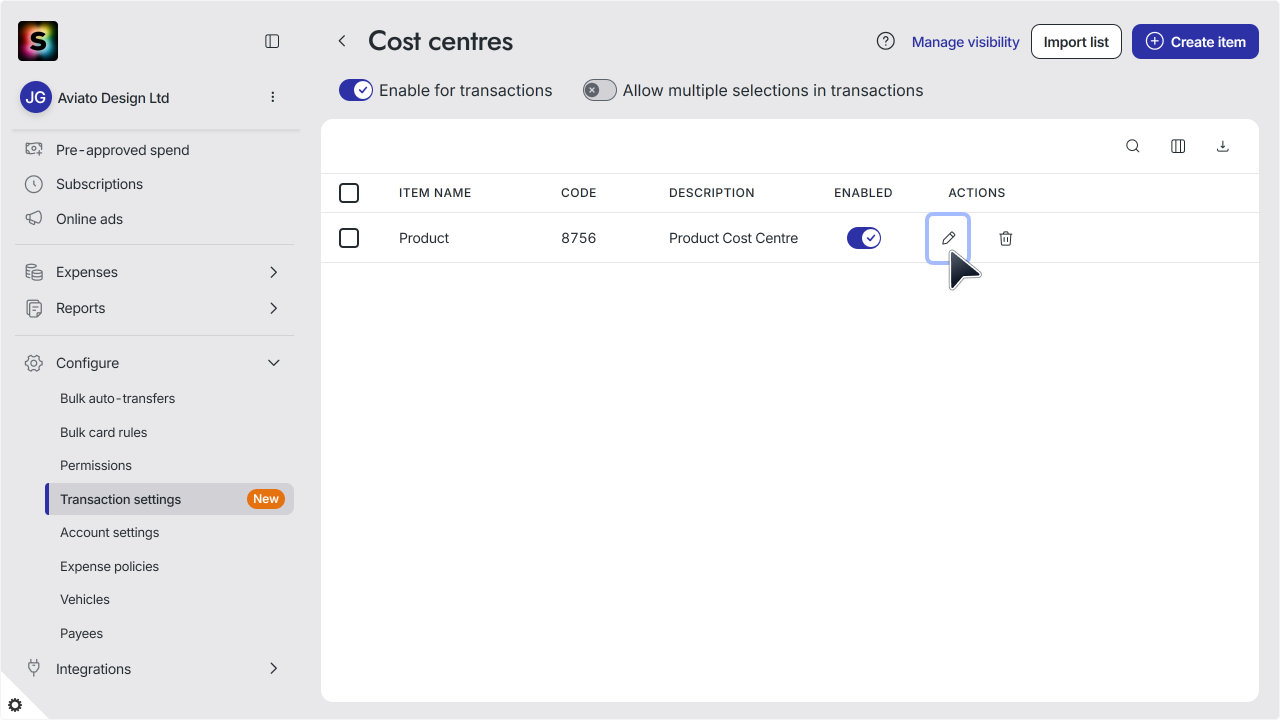Click the Configure gear icon

(34, 363)
